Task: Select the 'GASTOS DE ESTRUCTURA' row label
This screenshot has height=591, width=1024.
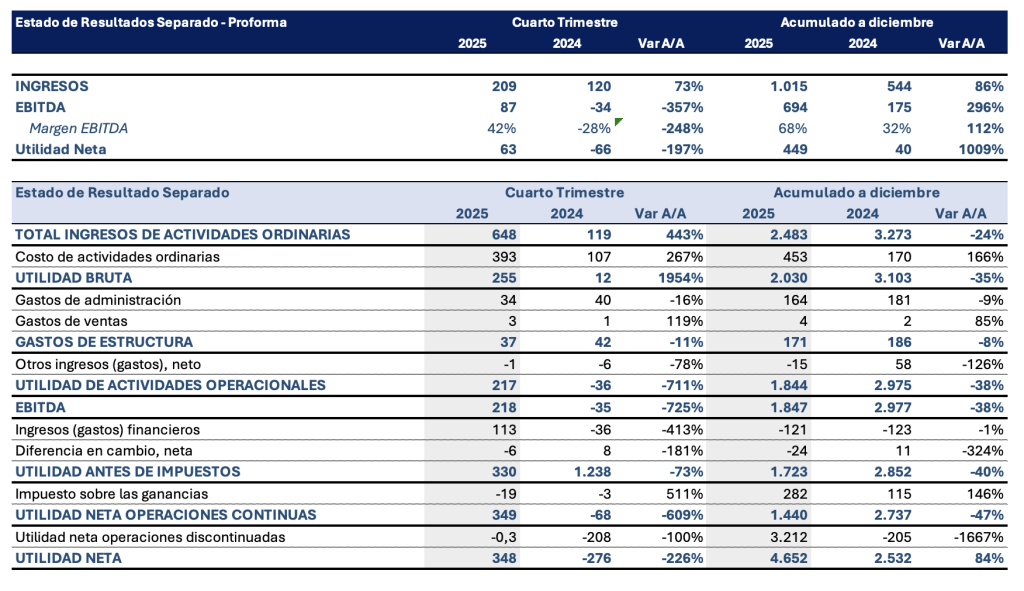Action: [x=103, y=342]
